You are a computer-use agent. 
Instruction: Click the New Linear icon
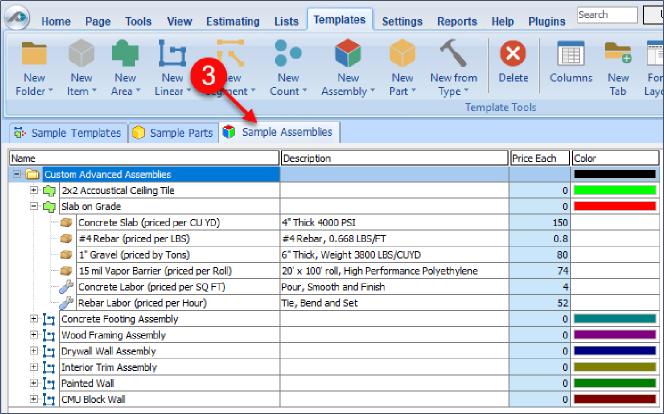point(172,53)
